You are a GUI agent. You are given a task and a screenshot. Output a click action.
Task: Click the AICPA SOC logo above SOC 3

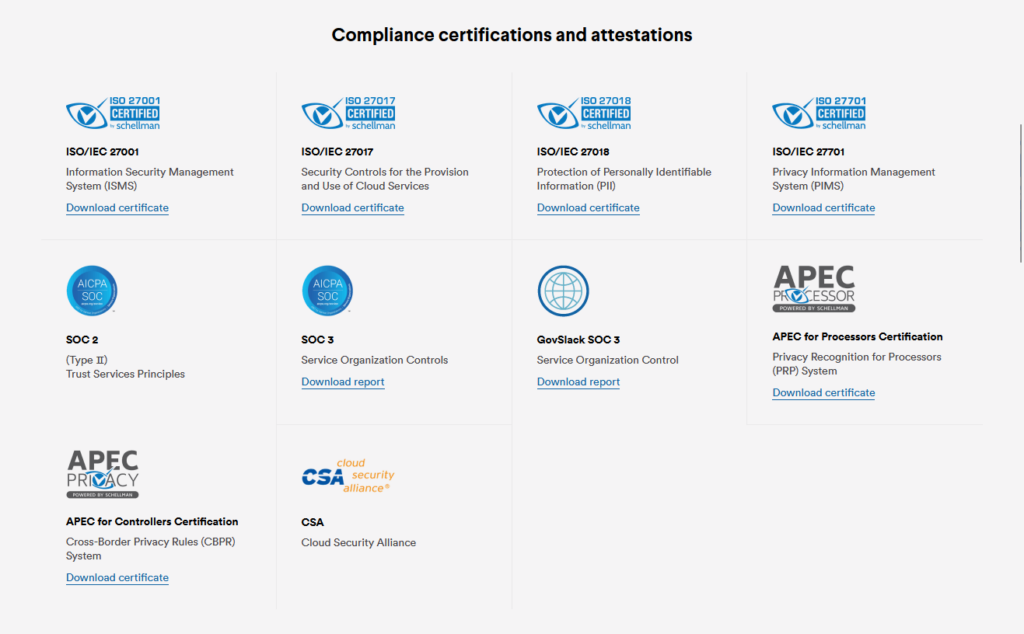[327, 291]
